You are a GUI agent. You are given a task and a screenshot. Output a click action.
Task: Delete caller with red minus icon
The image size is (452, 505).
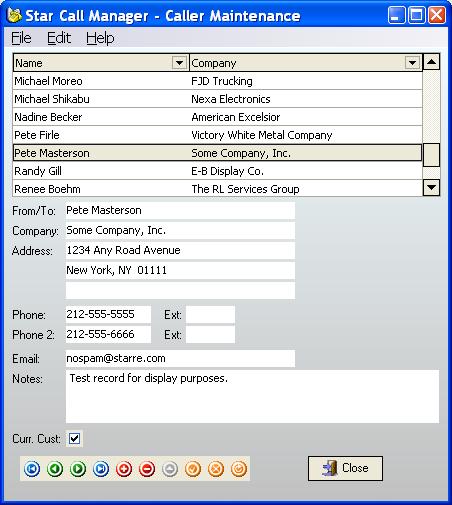pos(147,469)
